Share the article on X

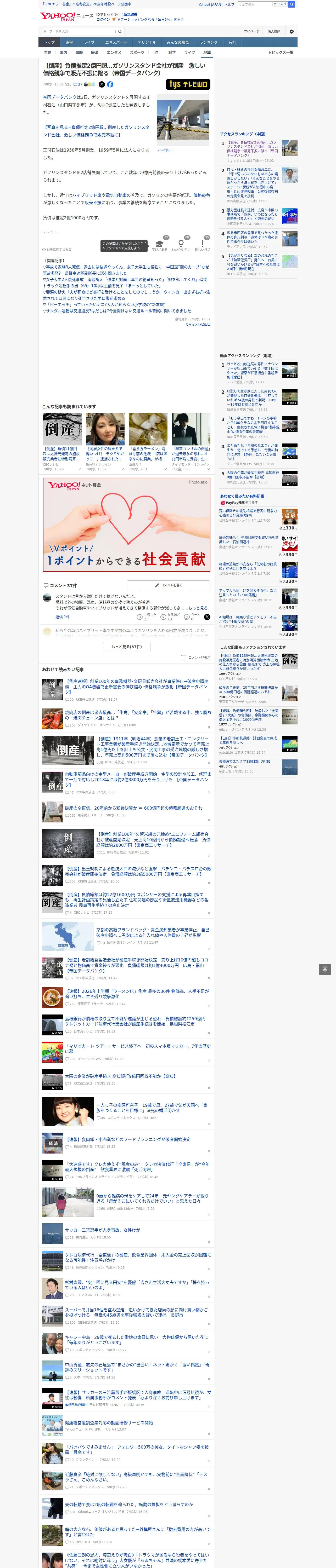click(x=102, y=85)
